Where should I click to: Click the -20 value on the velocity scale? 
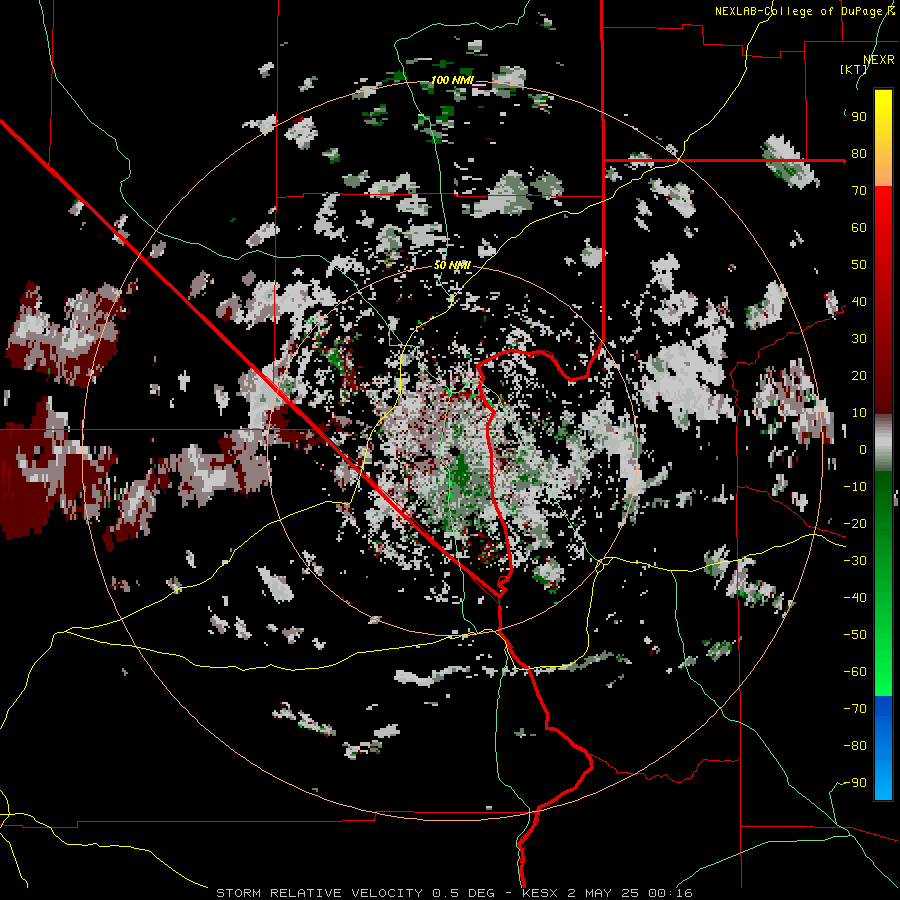(x=855, y=524)
